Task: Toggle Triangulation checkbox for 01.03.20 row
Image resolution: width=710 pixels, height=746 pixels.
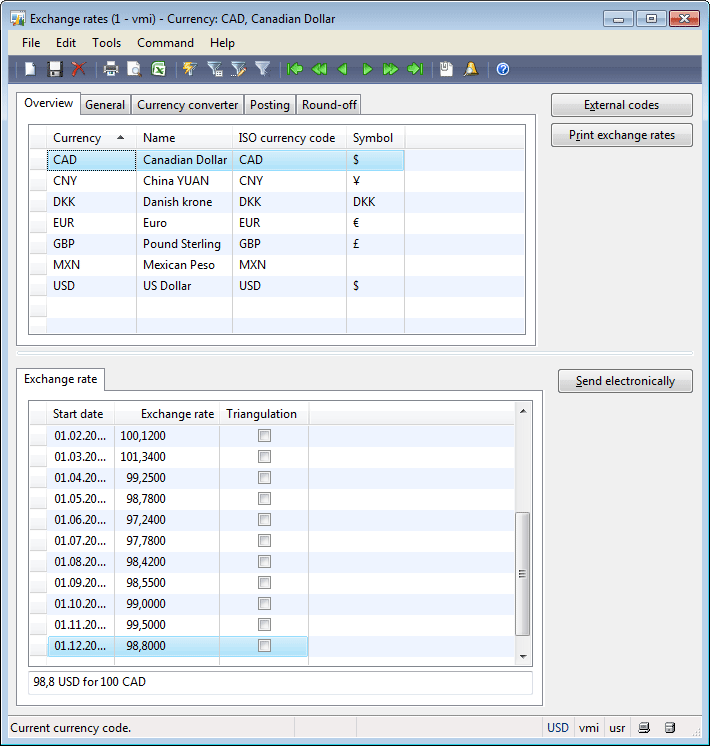Action: pos(264,456)
